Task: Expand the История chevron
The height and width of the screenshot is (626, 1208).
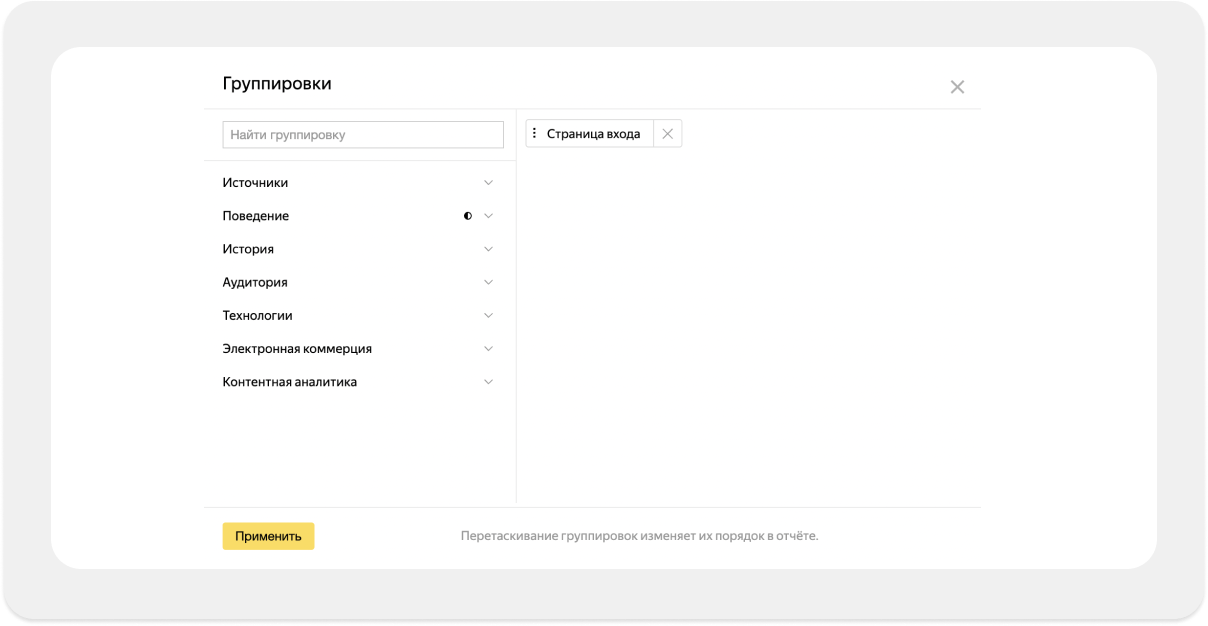Action: coord(488,249)
